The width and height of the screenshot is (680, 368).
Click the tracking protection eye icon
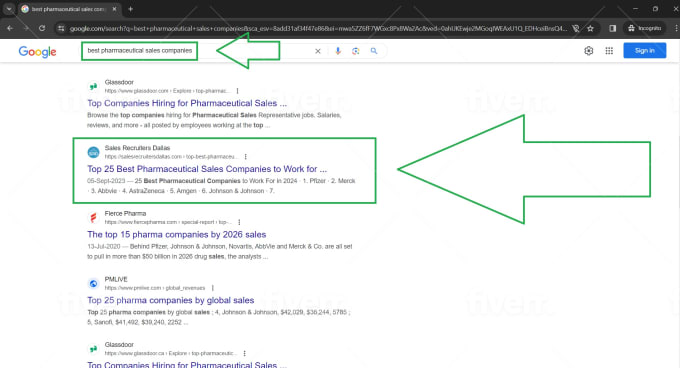[x=575, y=28]
